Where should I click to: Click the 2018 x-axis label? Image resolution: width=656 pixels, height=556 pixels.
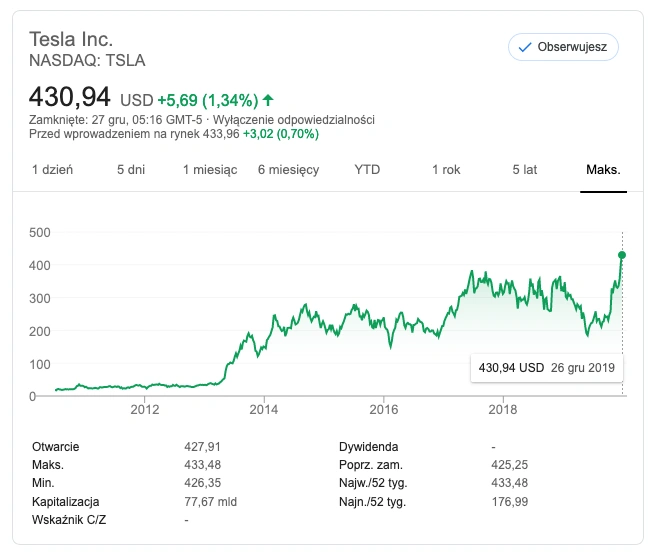point(503,409)
